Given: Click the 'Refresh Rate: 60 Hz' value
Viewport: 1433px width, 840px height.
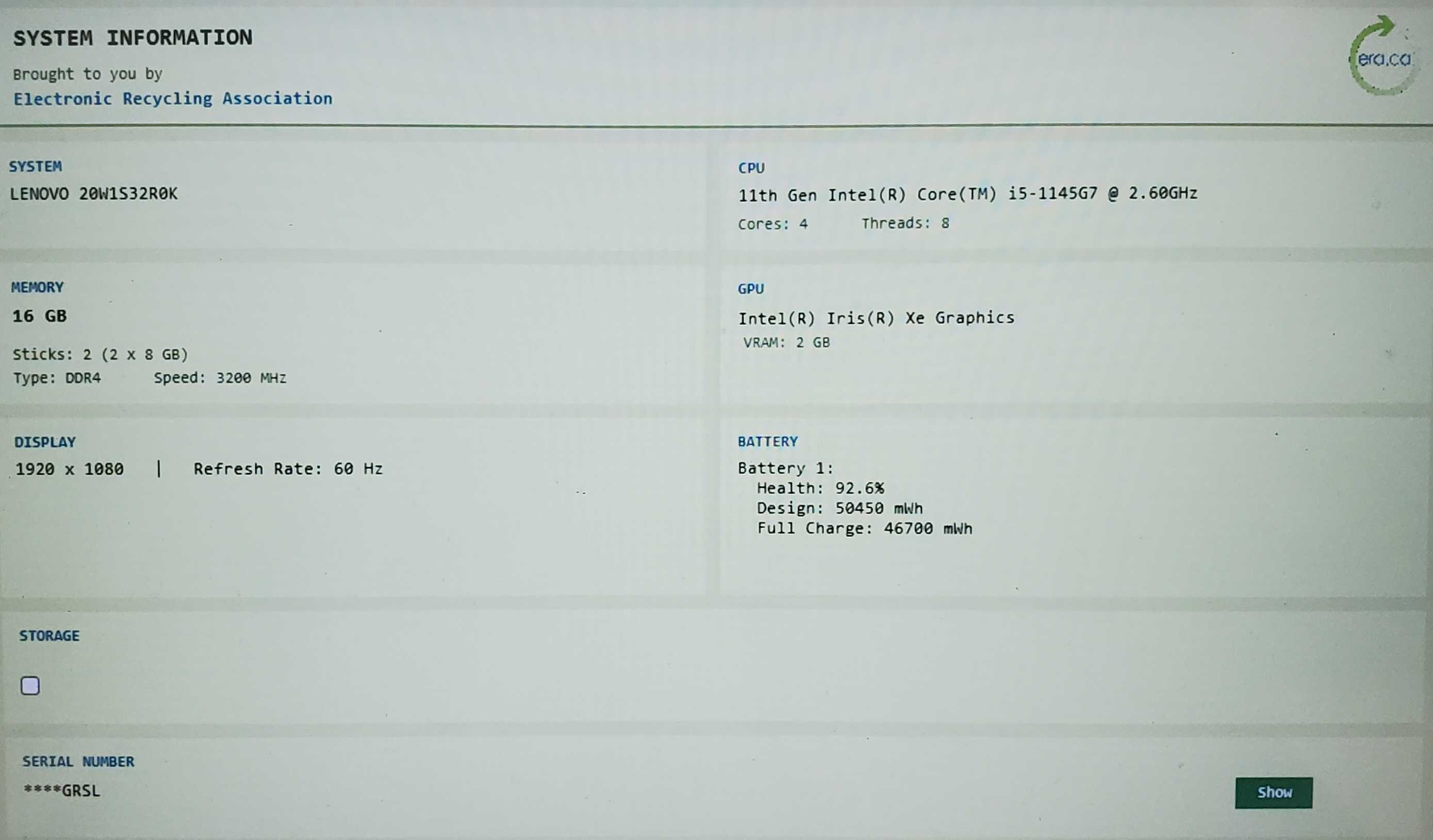Looking at the screenshot, I should pos(288,469).
